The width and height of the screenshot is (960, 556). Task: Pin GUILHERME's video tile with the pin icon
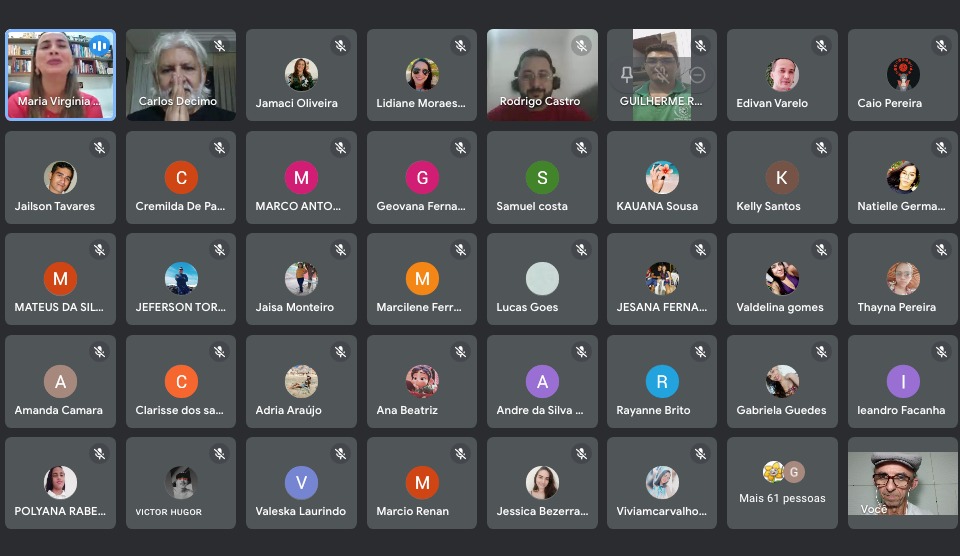tap(626, 75)
